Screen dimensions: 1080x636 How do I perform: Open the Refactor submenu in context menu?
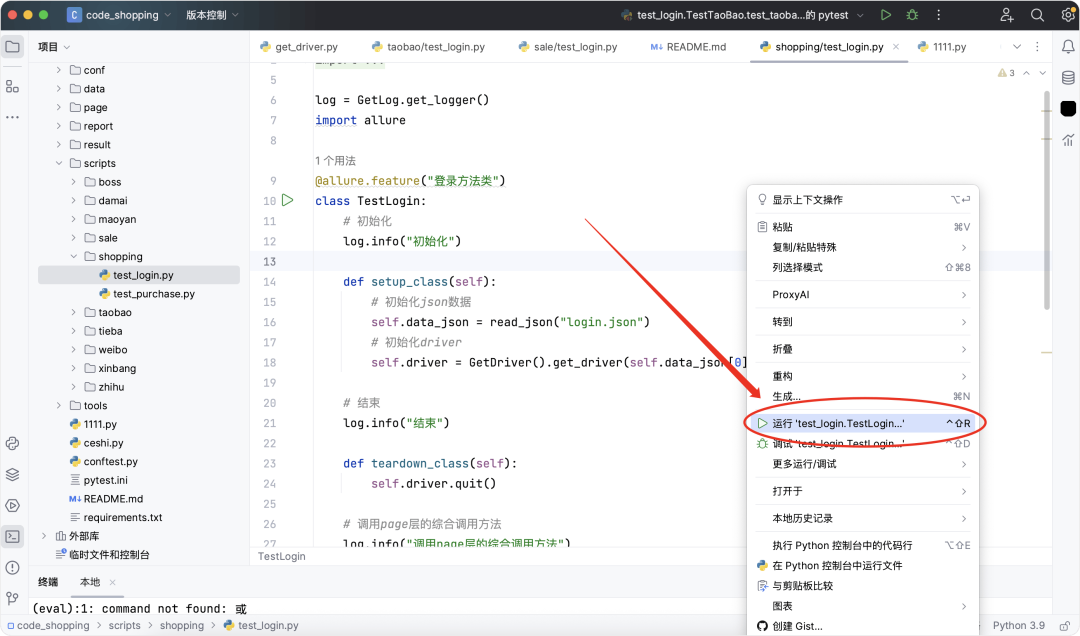(864, 376)
